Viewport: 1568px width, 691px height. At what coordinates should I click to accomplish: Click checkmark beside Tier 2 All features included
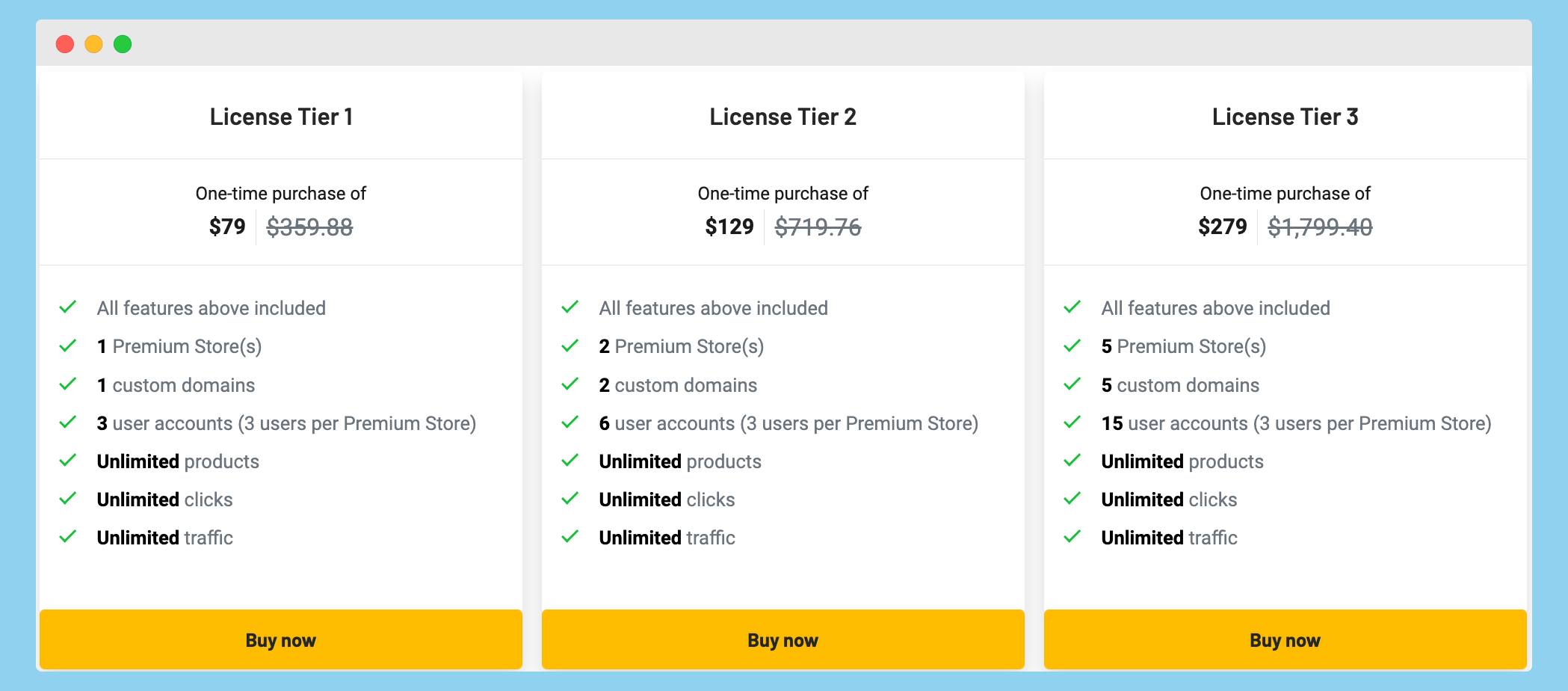click(570, 307)
